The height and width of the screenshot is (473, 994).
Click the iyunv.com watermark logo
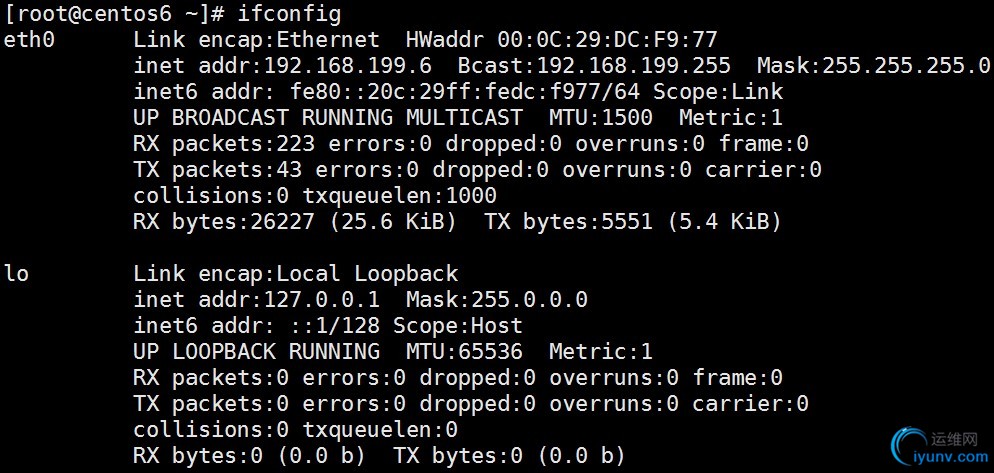939,448
